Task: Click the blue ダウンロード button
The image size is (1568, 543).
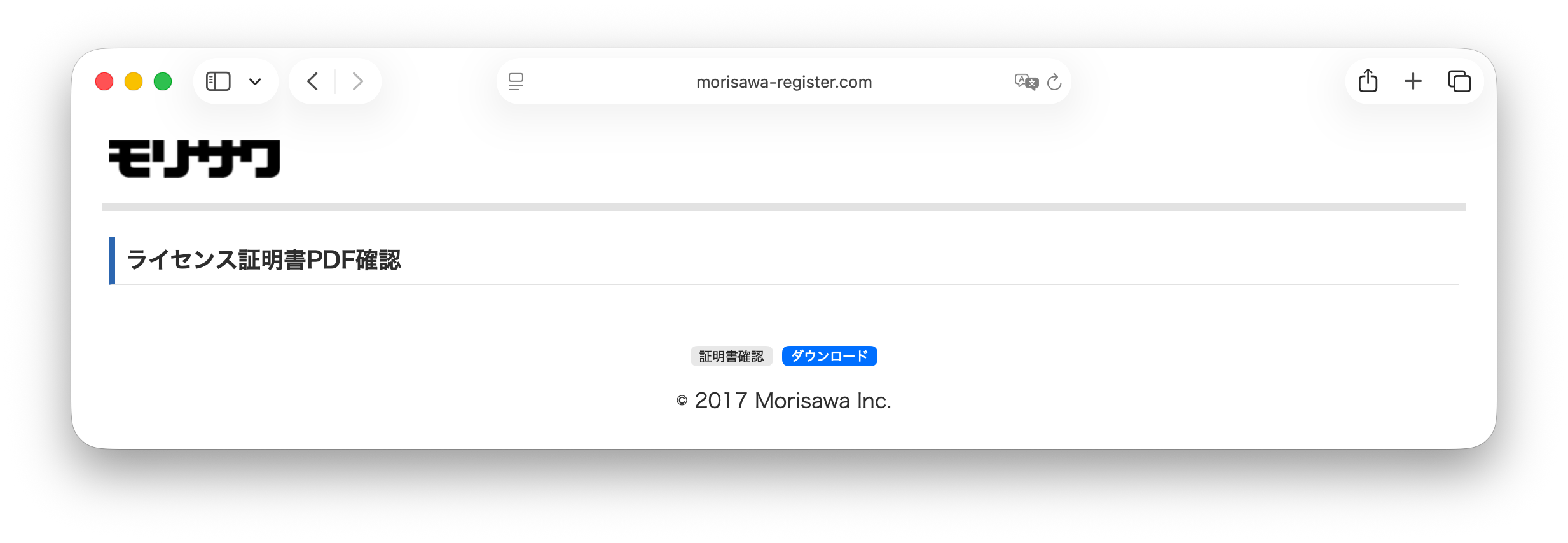Action: [830, 356]
